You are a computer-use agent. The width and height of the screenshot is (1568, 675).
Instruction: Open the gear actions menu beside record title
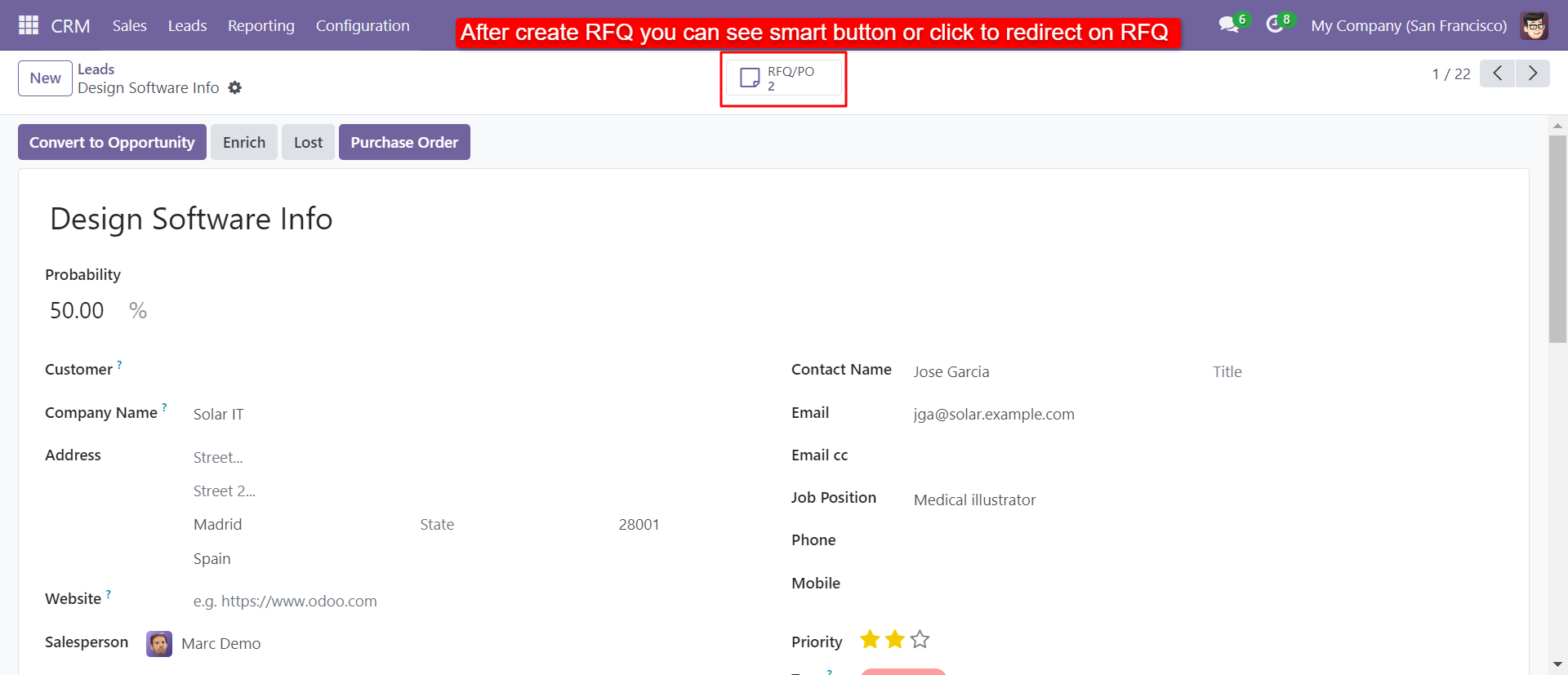pos(235,87)
